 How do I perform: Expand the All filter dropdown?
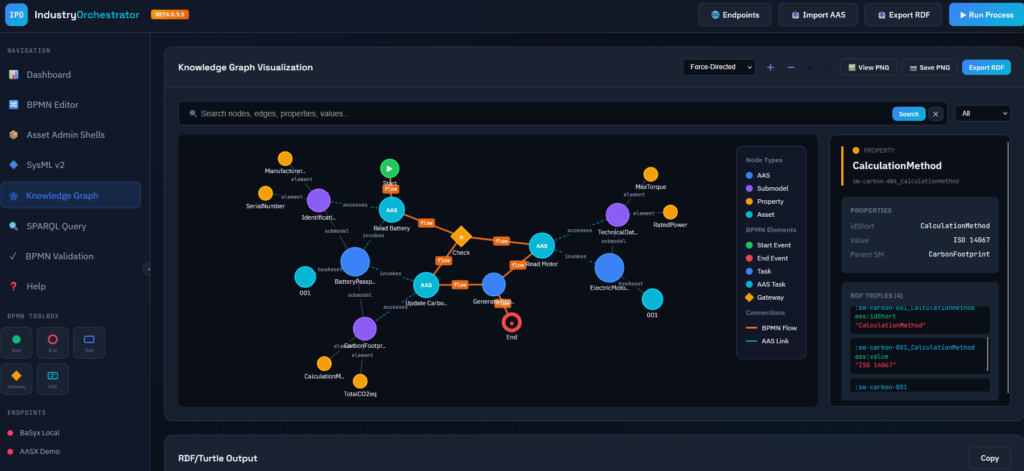(x=982, y=114)
